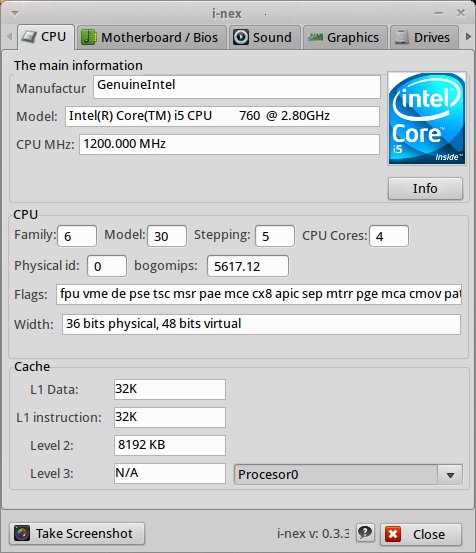Screen dimensions: 476x553
Task: Click the L1 instruction field
Action: click(170, 417)
